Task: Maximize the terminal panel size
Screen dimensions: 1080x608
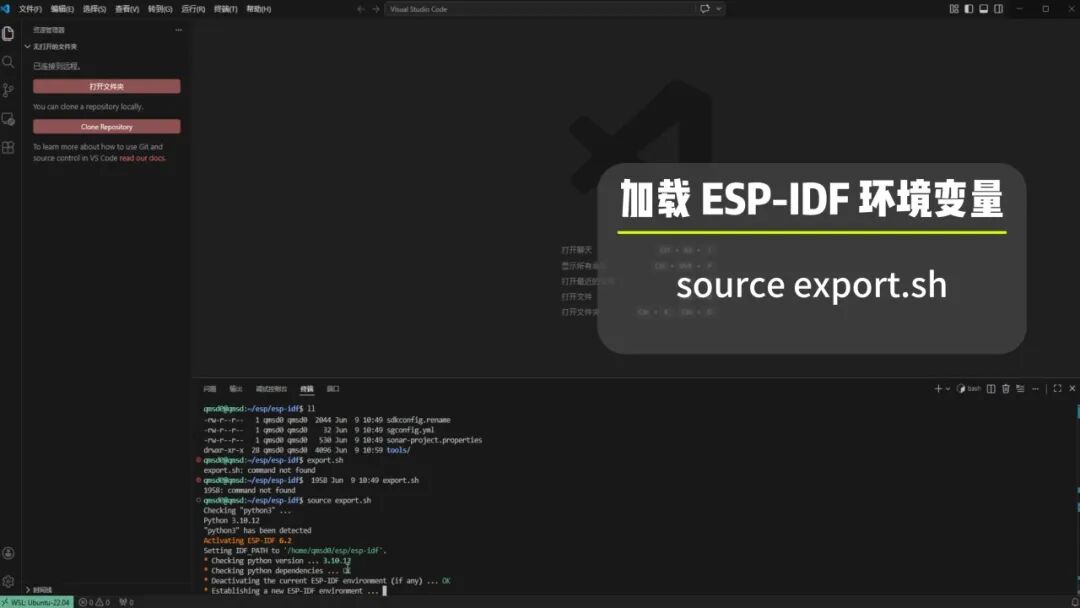Action: click(x=1057, y=389)
